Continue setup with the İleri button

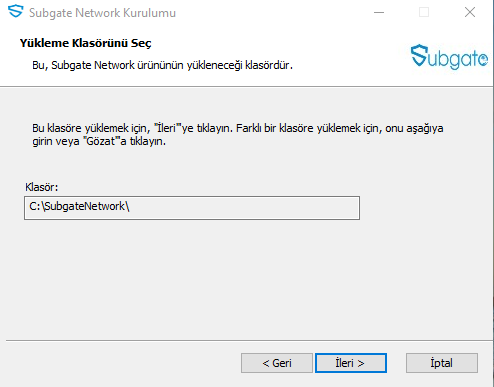(351, 363)
